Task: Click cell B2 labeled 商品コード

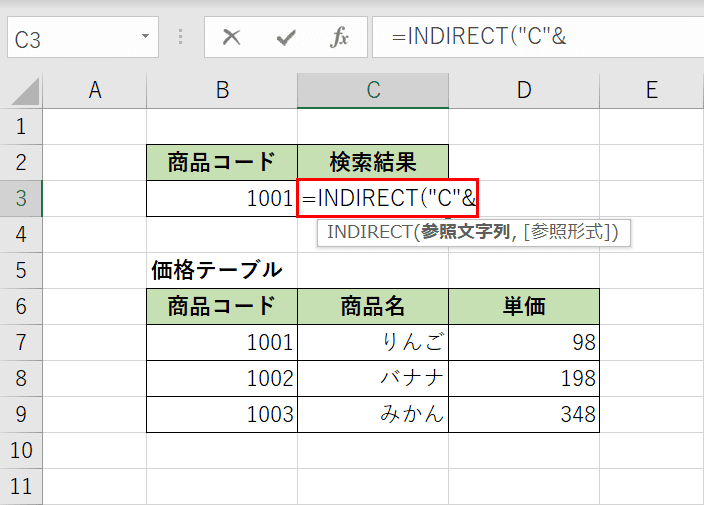Action: click(x=222, y=162)
